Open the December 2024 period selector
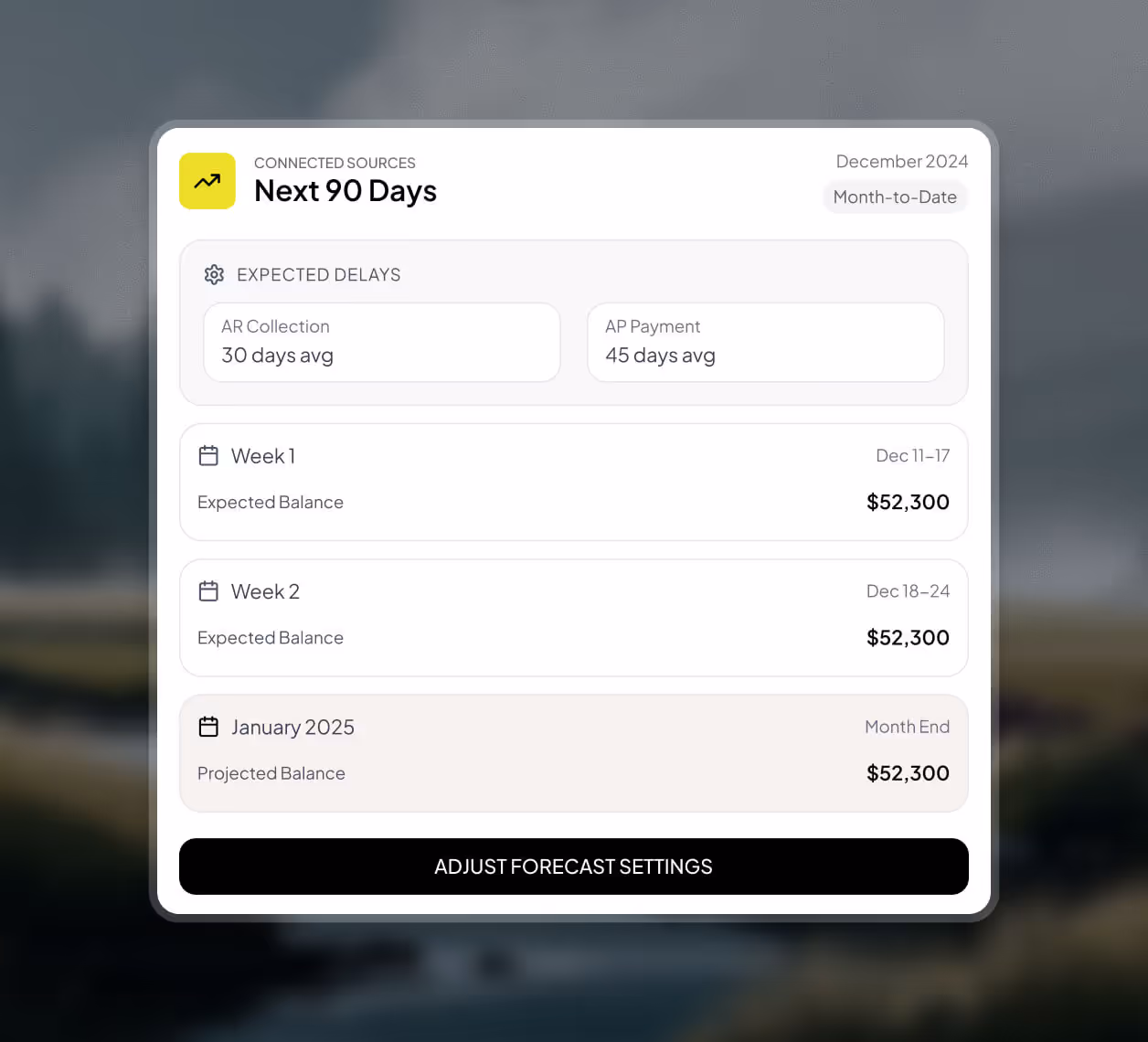The image size is (1148, 1042). click(x=901, y=161)
